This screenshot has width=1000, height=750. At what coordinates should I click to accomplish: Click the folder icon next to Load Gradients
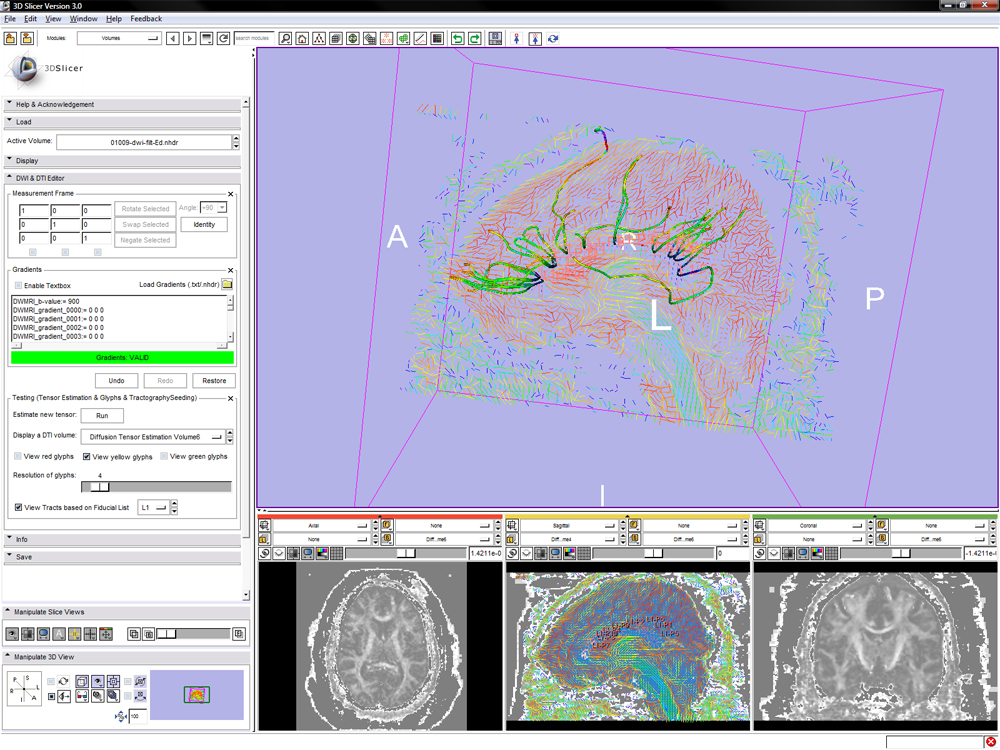227,285
